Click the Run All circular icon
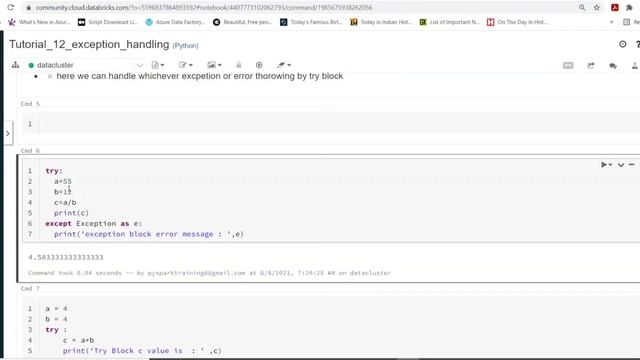The image size is (640, 360). coord(259,65)
